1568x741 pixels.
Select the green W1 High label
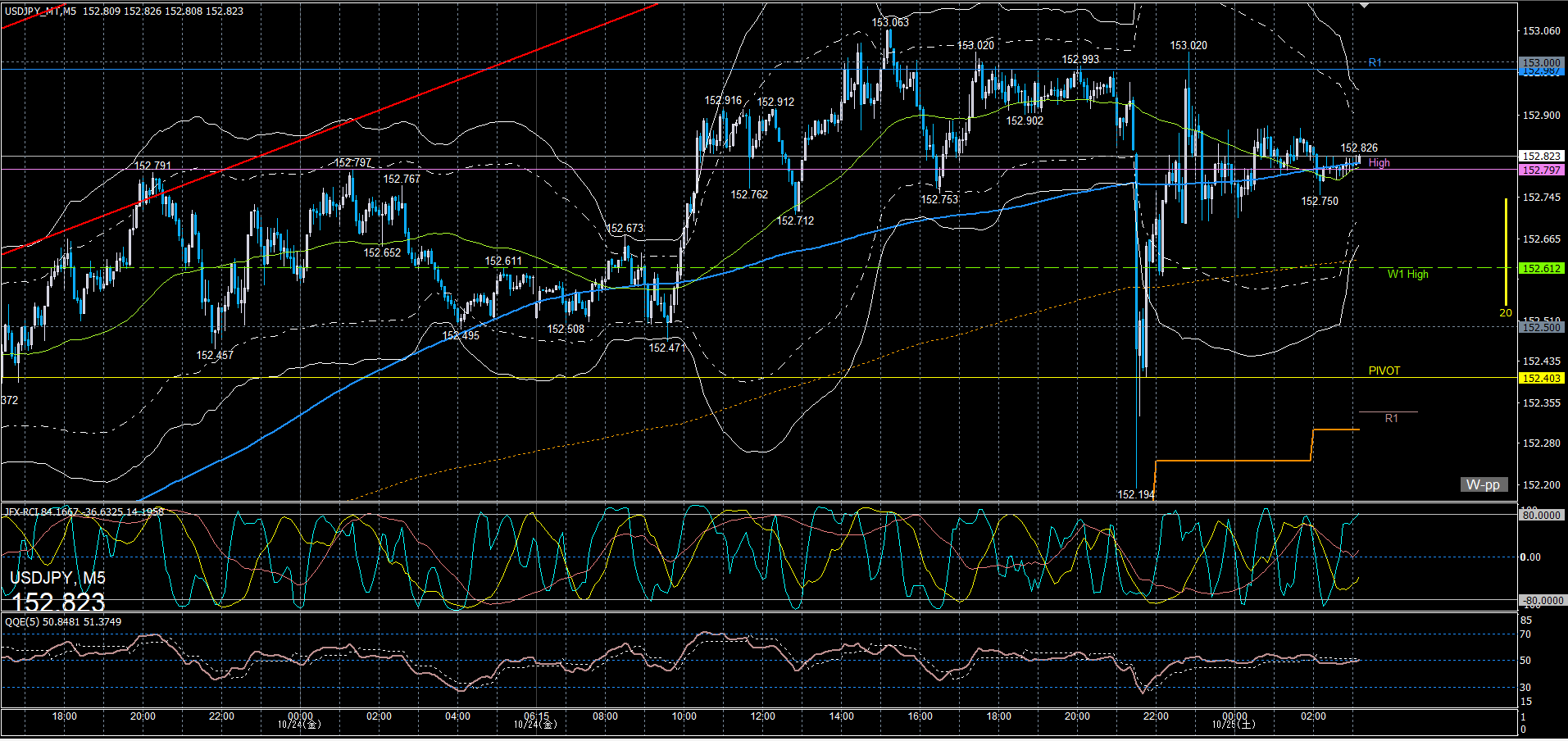(1407, 274)
